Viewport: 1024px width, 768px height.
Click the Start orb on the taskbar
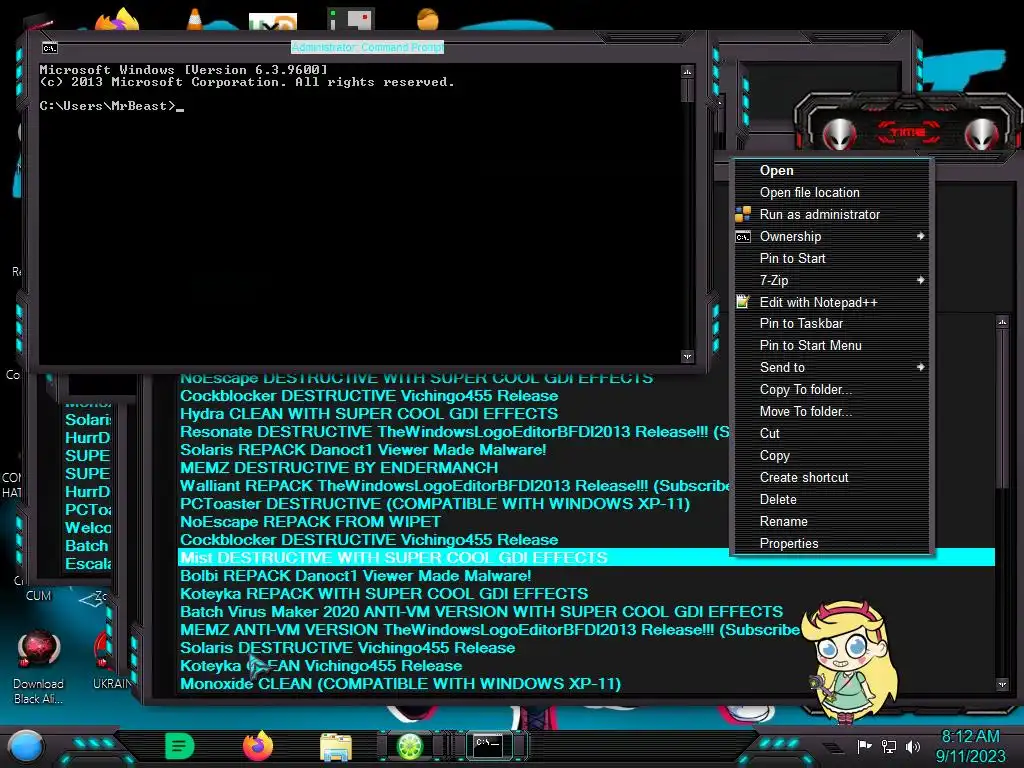pos(26,746)
